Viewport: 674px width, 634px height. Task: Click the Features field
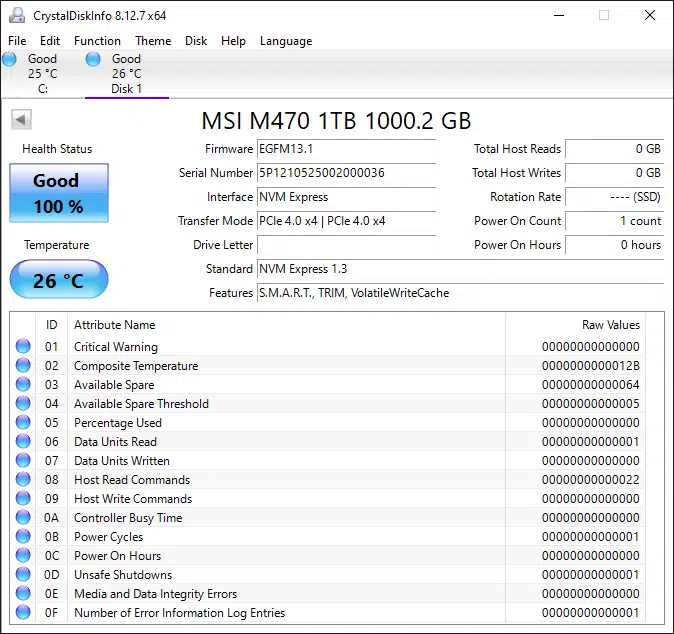461,293
